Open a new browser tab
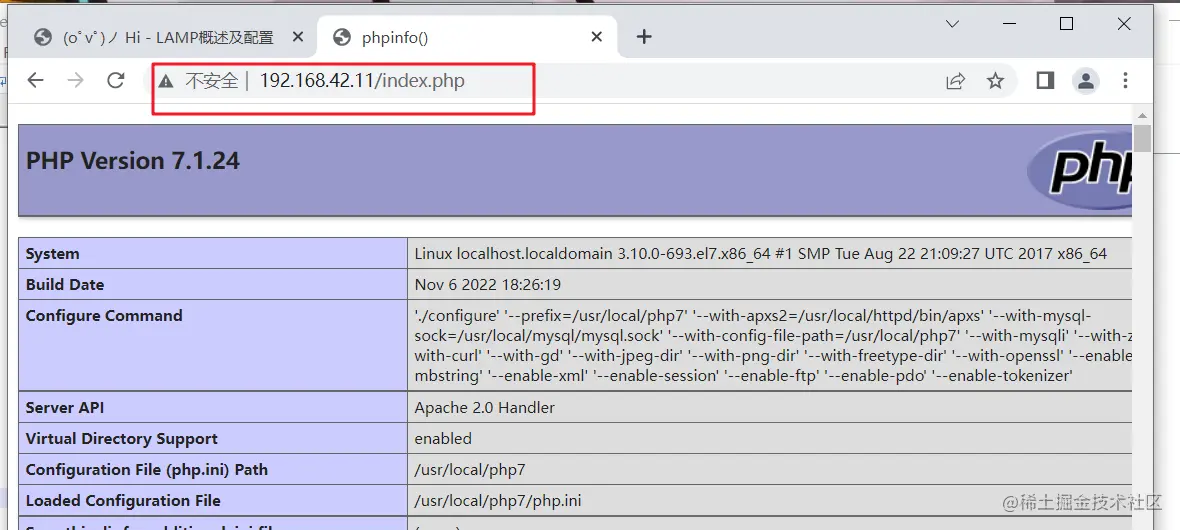 (x=643, y=37)
